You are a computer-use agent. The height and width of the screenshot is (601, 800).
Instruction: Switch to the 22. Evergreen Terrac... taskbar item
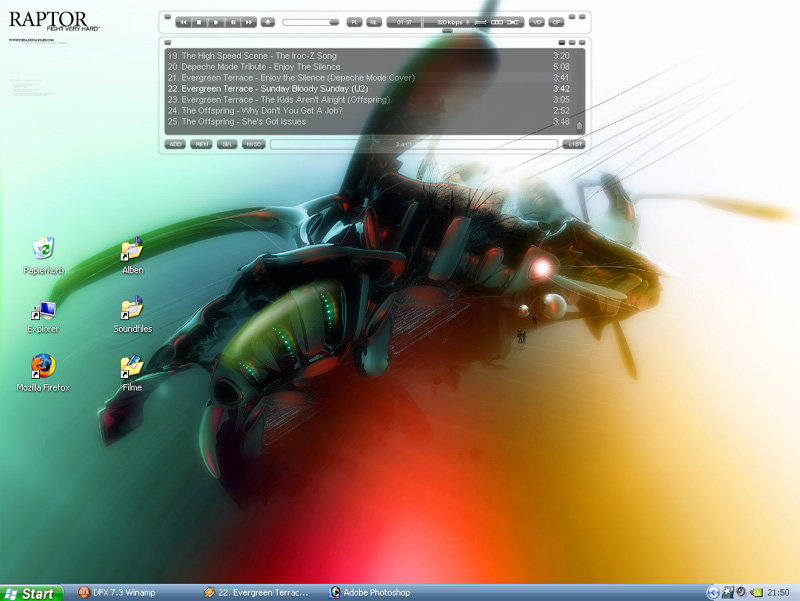pyautogui.click(x=257, y=593)
